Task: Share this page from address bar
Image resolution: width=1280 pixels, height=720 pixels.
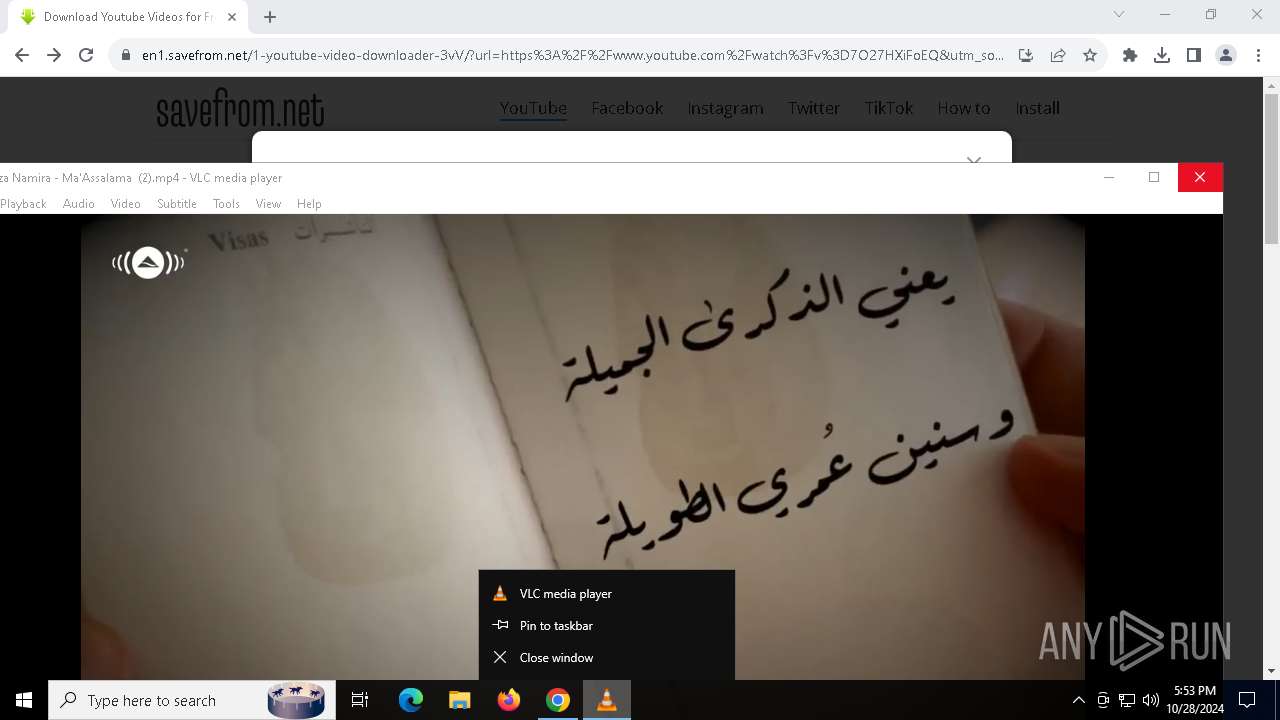Action: pos(1058,55)
